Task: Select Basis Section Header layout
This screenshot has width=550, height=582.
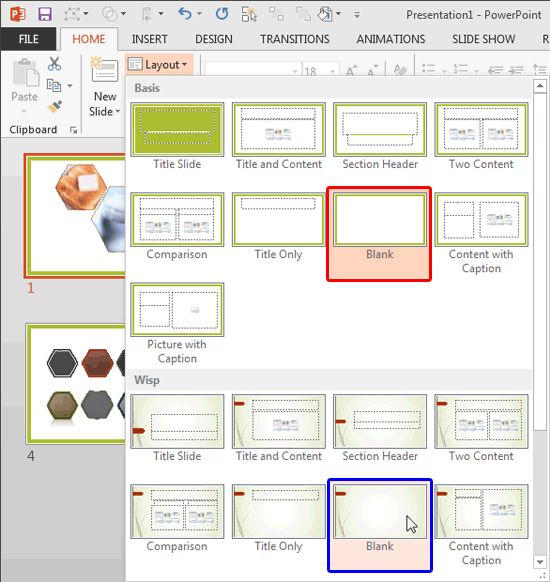Action: 380,137
